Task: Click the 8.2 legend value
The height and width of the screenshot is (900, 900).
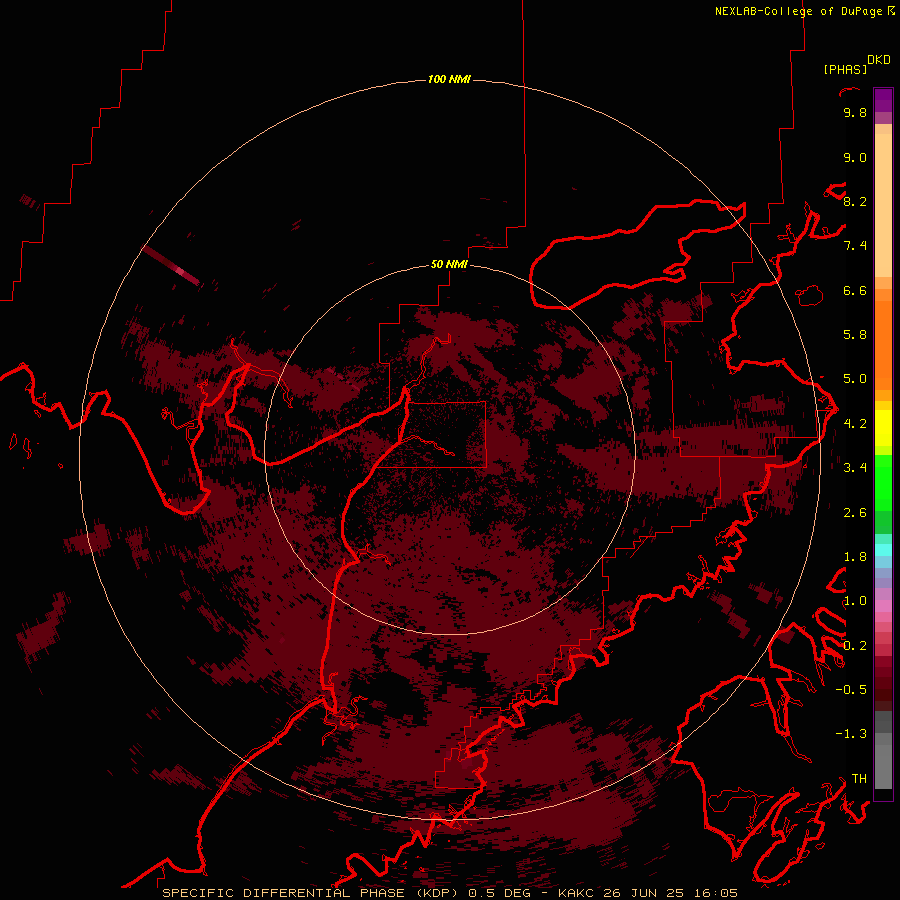Action: (x=855, y=201)
